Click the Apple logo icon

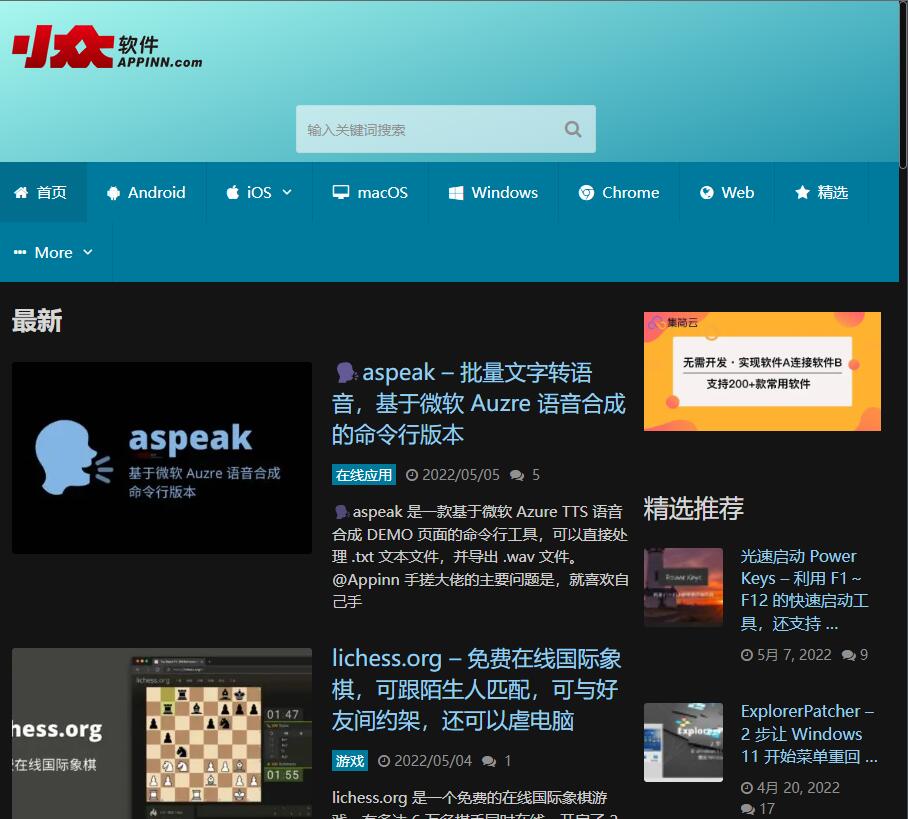pos(232,192)
